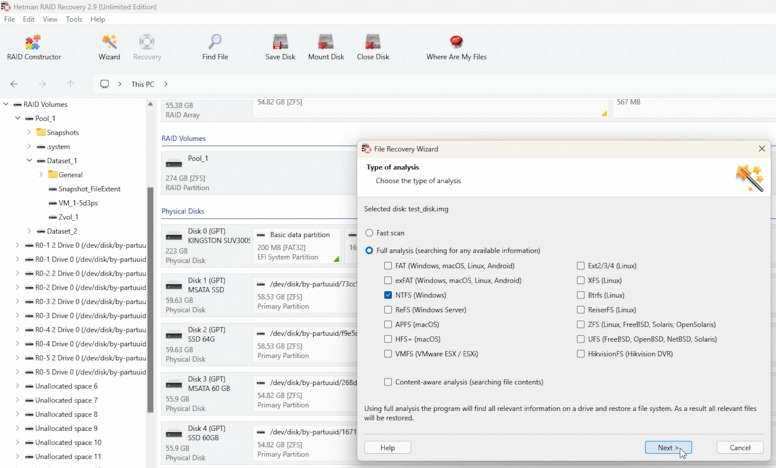Open the RAID Constructor tool

point(34,47)
